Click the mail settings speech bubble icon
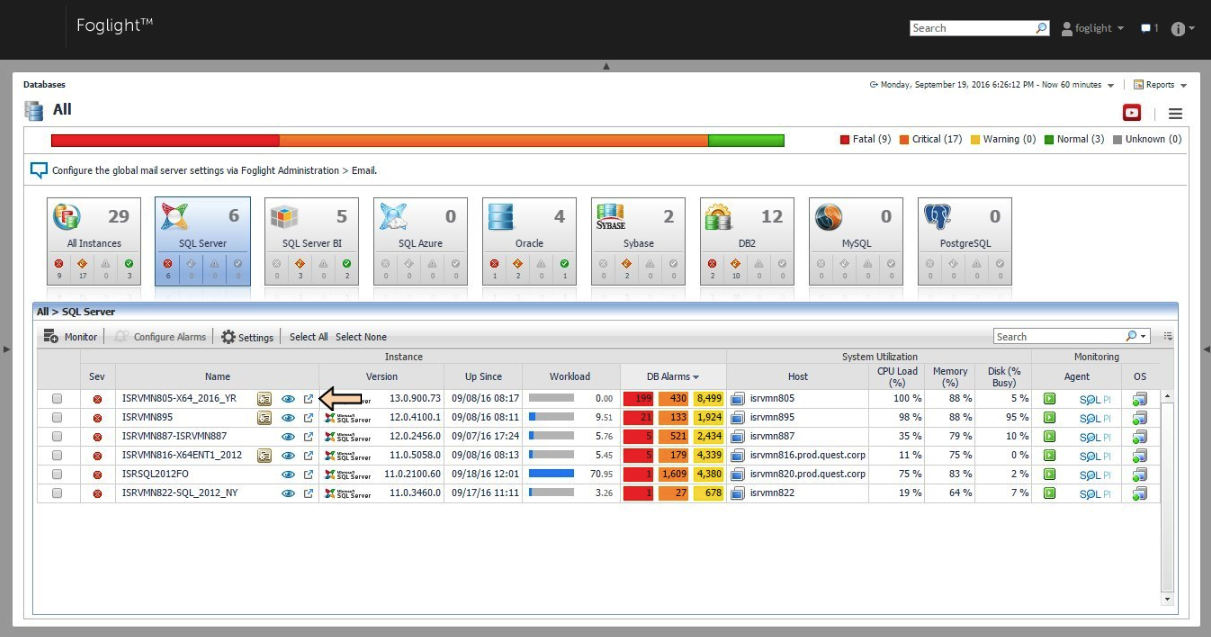 pos(39,170)
